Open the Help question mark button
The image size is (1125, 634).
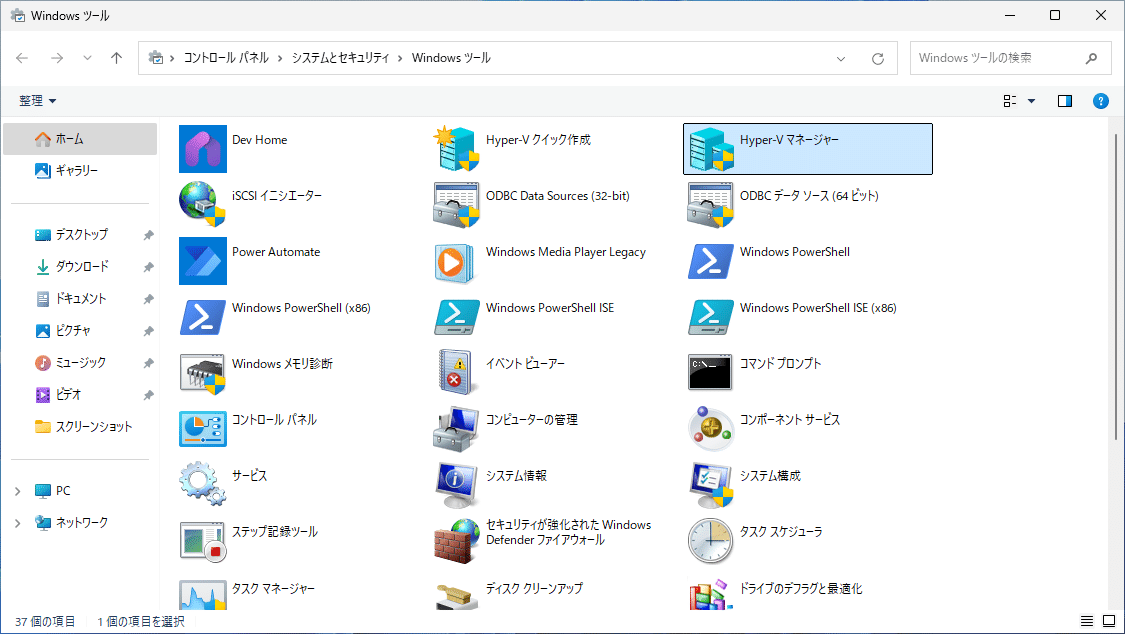(x=1101, y=101)
